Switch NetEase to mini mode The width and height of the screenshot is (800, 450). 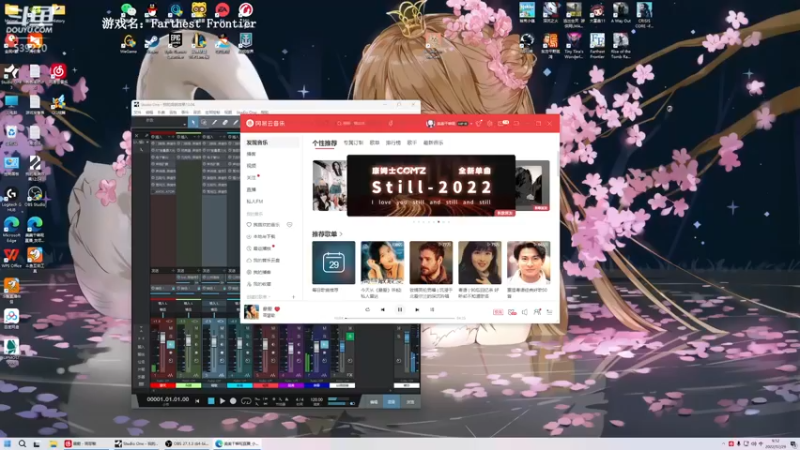(516, 123)
